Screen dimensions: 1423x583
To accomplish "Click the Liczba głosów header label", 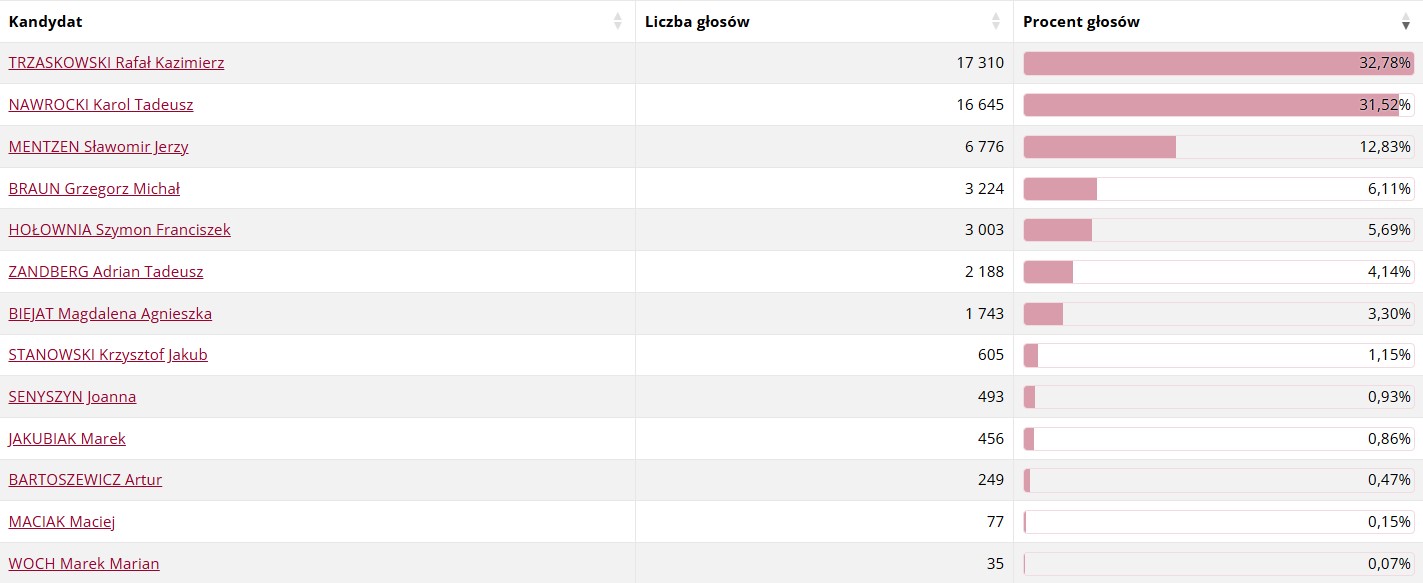I will click(697, 22).
